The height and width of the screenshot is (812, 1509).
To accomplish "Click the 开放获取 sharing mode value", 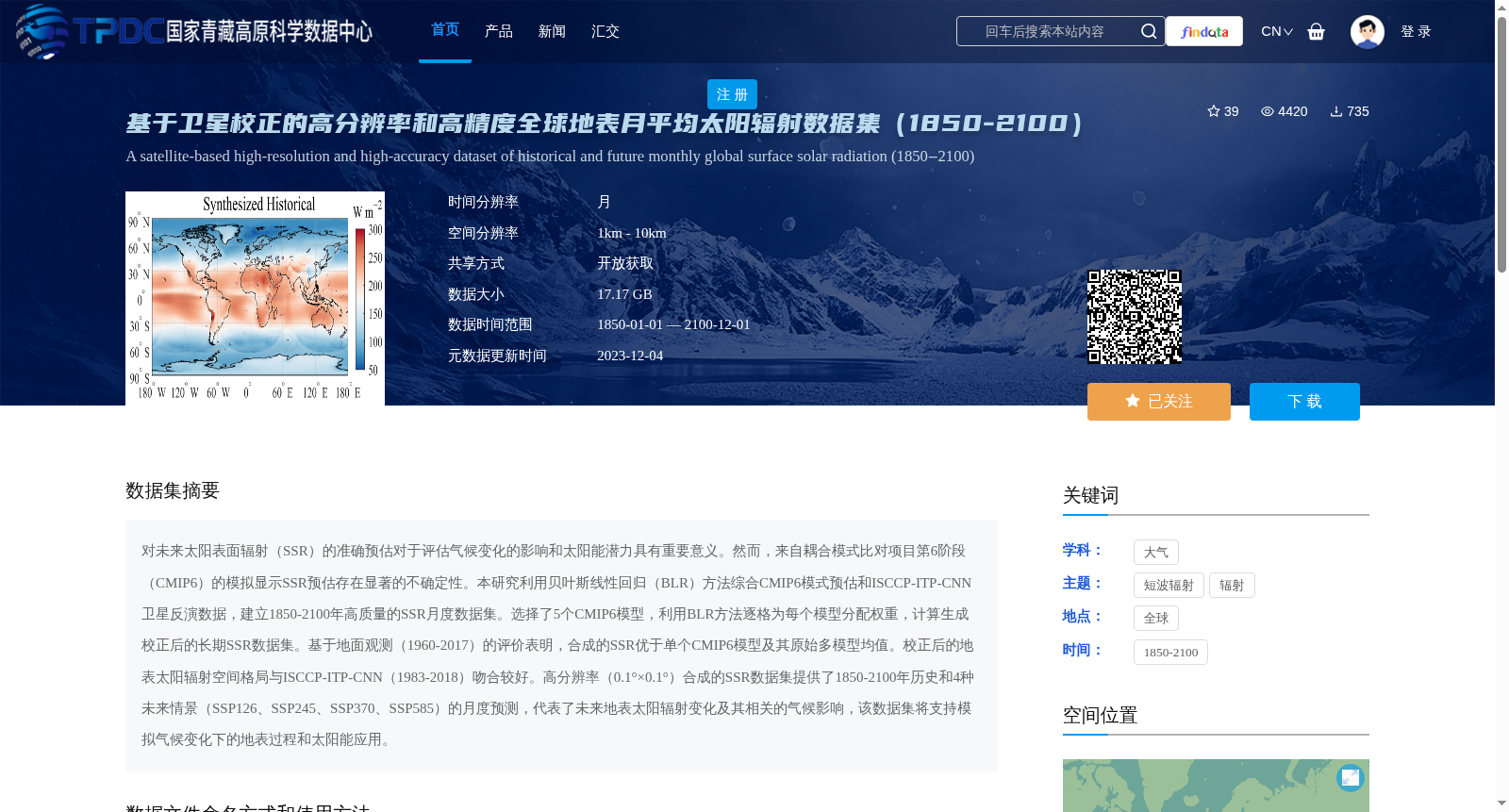I will tap(625, 263).
